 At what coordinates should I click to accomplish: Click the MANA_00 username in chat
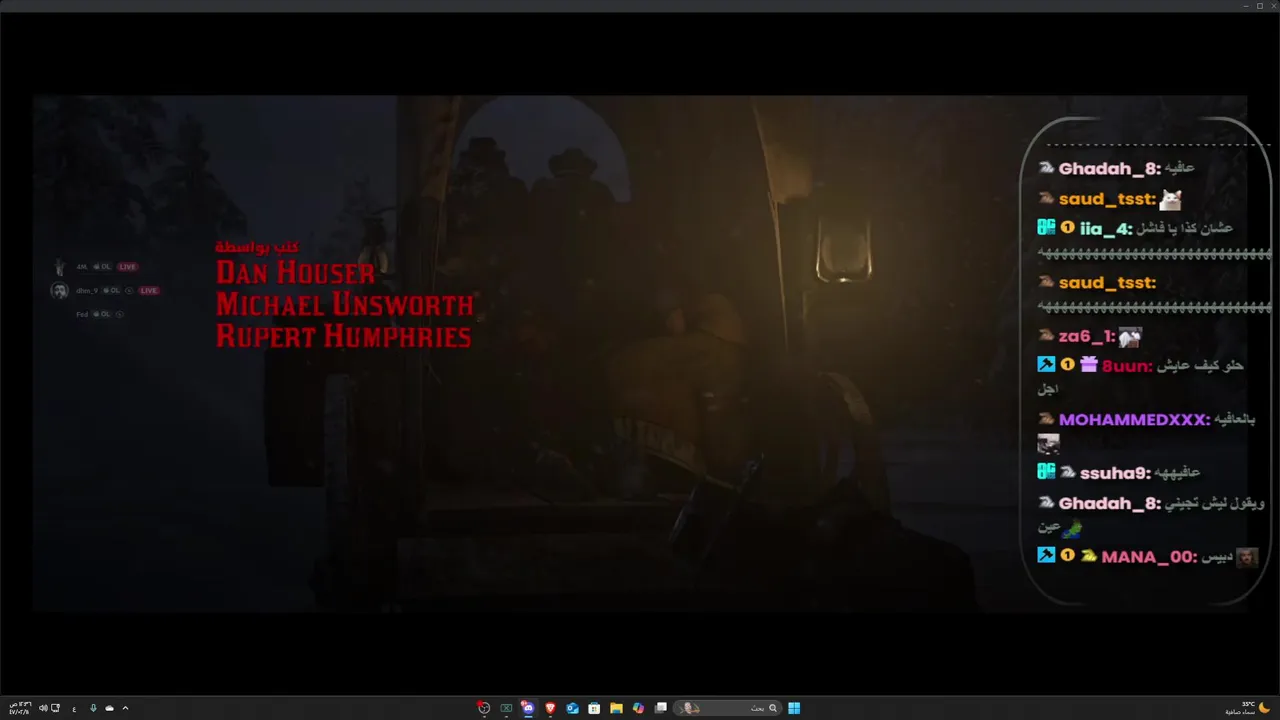(x=1149, y=557)
